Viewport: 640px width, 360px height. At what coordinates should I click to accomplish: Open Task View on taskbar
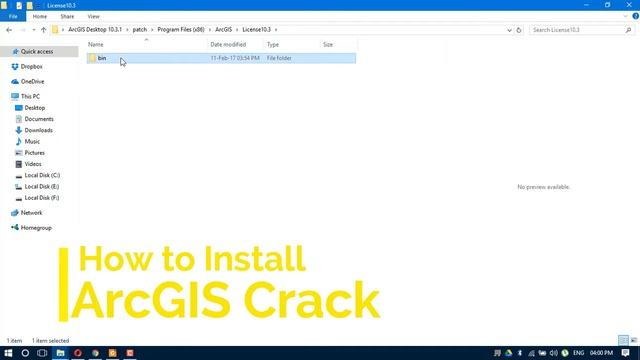click(x=42, y=353)
